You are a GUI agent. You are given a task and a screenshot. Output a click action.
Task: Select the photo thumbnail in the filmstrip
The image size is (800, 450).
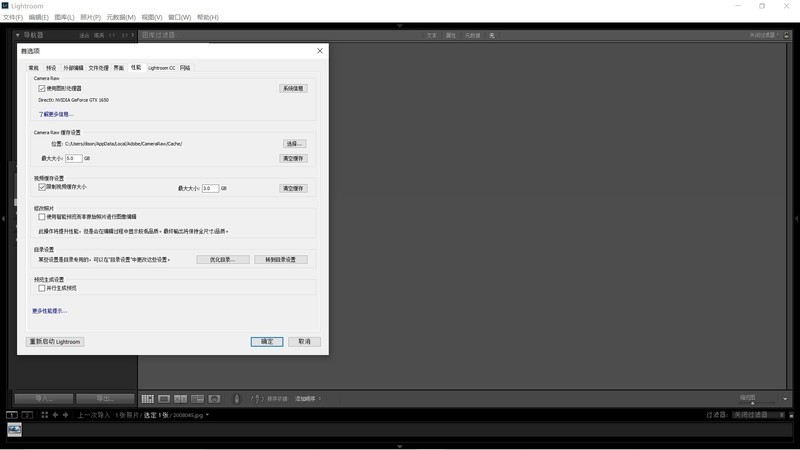(x=14, y=430)
